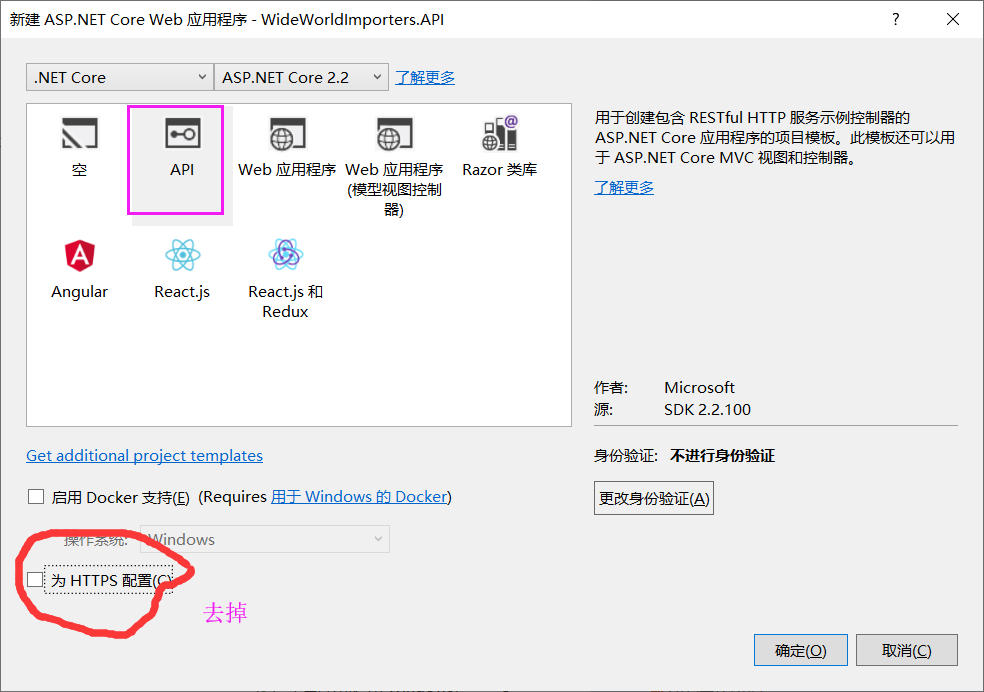Image resolution: width=984 pixels, height=692 pixels.
Task: Choose the Razor 类库 template
Action: tap(500, 147)
